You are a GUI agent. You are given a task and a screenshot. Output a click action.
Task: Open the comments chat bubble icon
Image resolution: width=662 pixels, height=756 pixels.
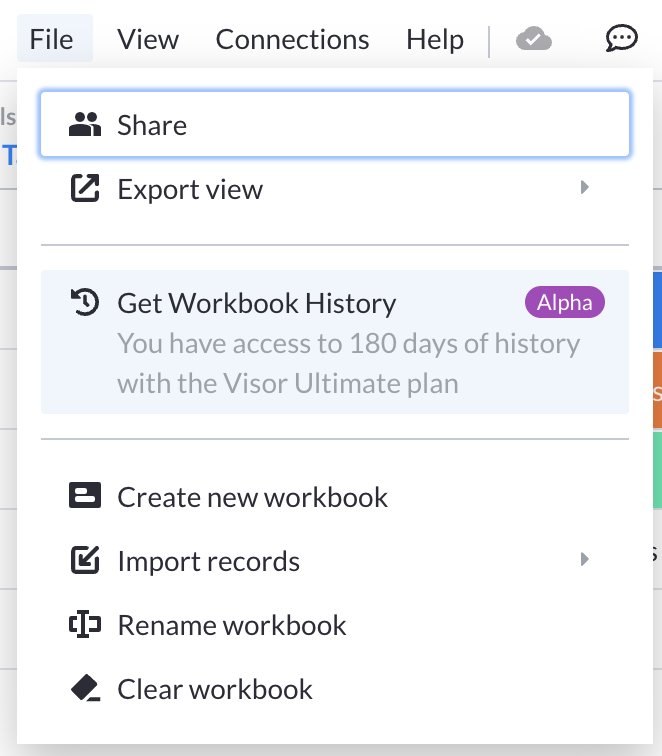tap(622, 39)
